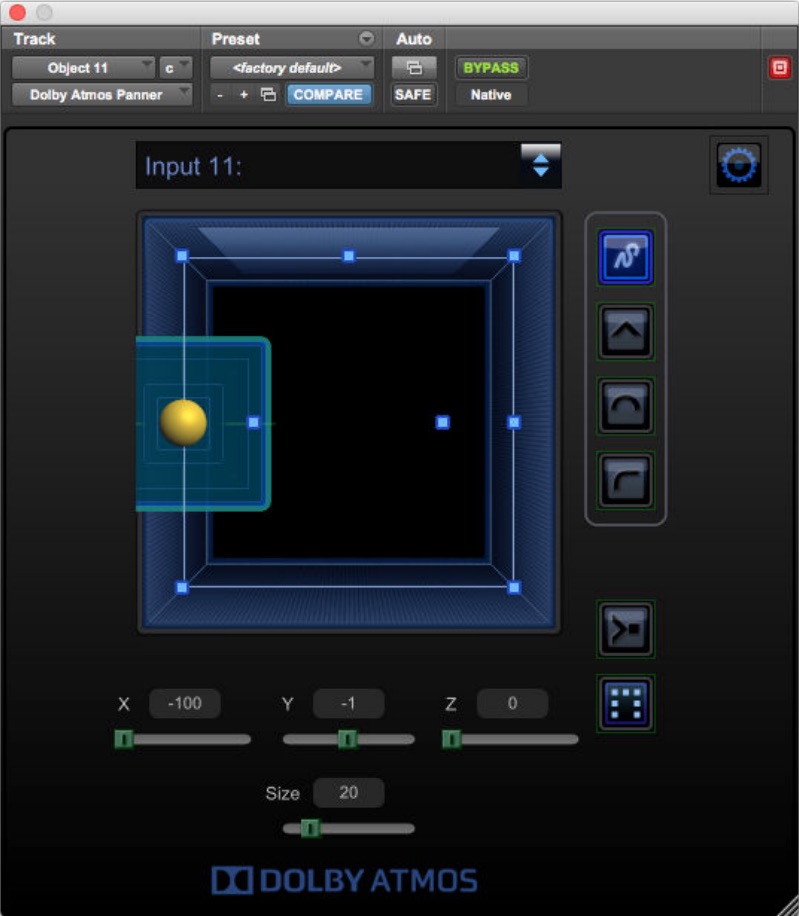Click the Input 11 up/down stepper arrows
The width and height of the screenshot is (799, 916).
[540, 165]
